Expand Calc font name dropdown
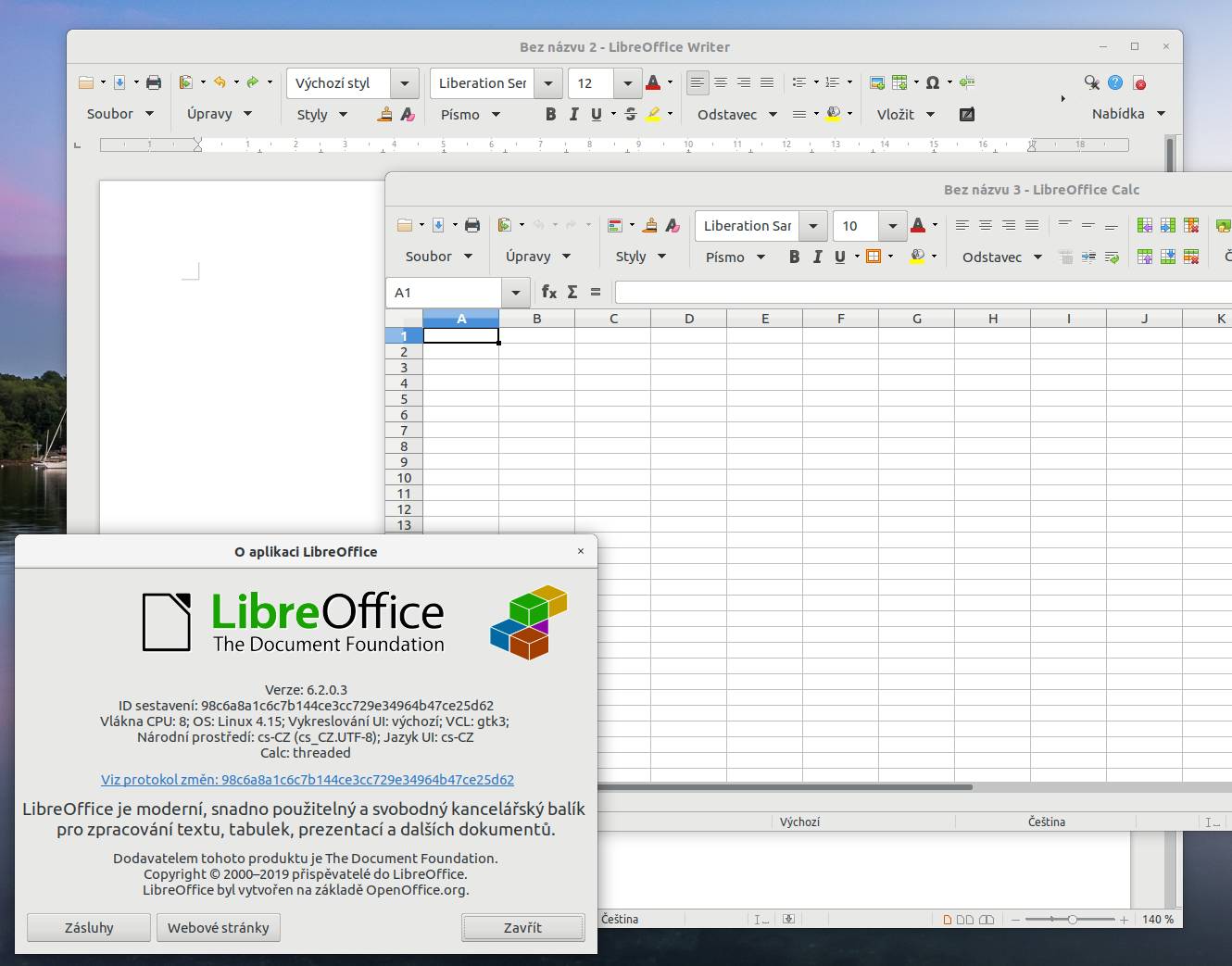 pos(813,226)
